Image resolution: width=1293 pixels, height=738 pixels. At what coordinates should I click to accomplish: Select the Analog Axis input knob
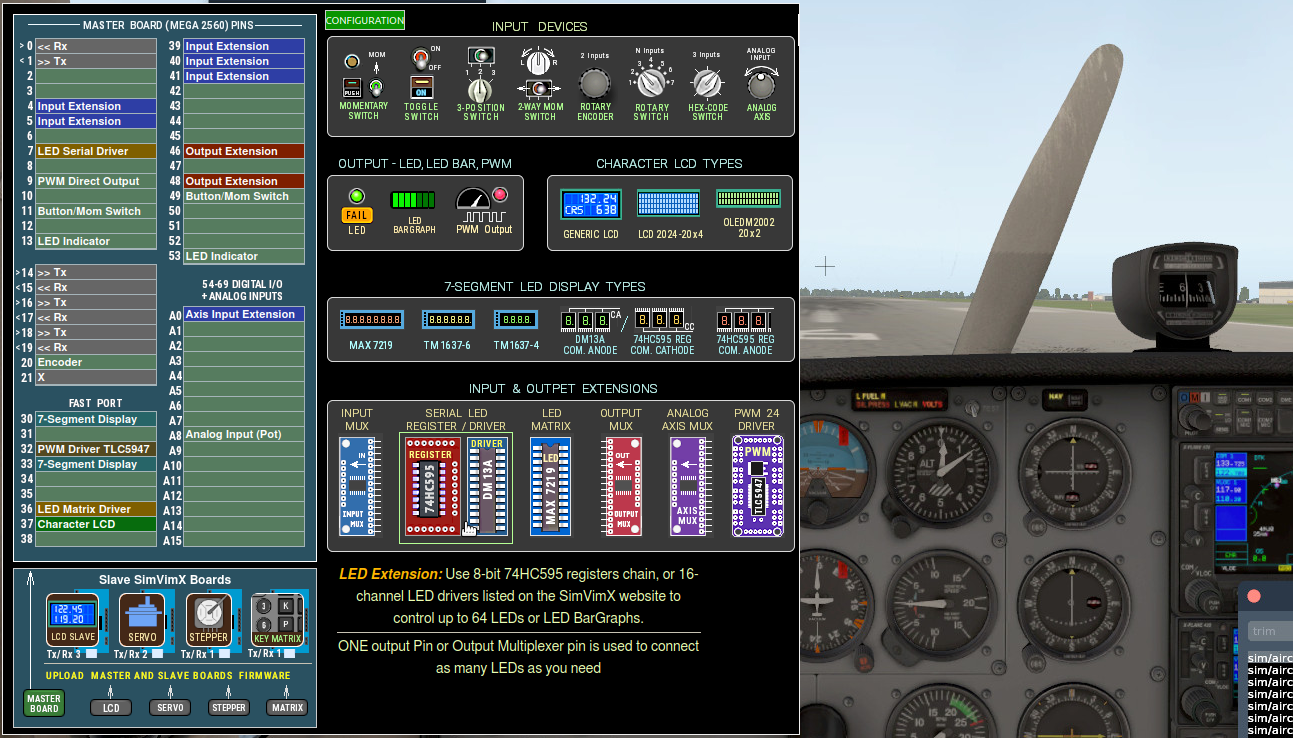[761, 84]
